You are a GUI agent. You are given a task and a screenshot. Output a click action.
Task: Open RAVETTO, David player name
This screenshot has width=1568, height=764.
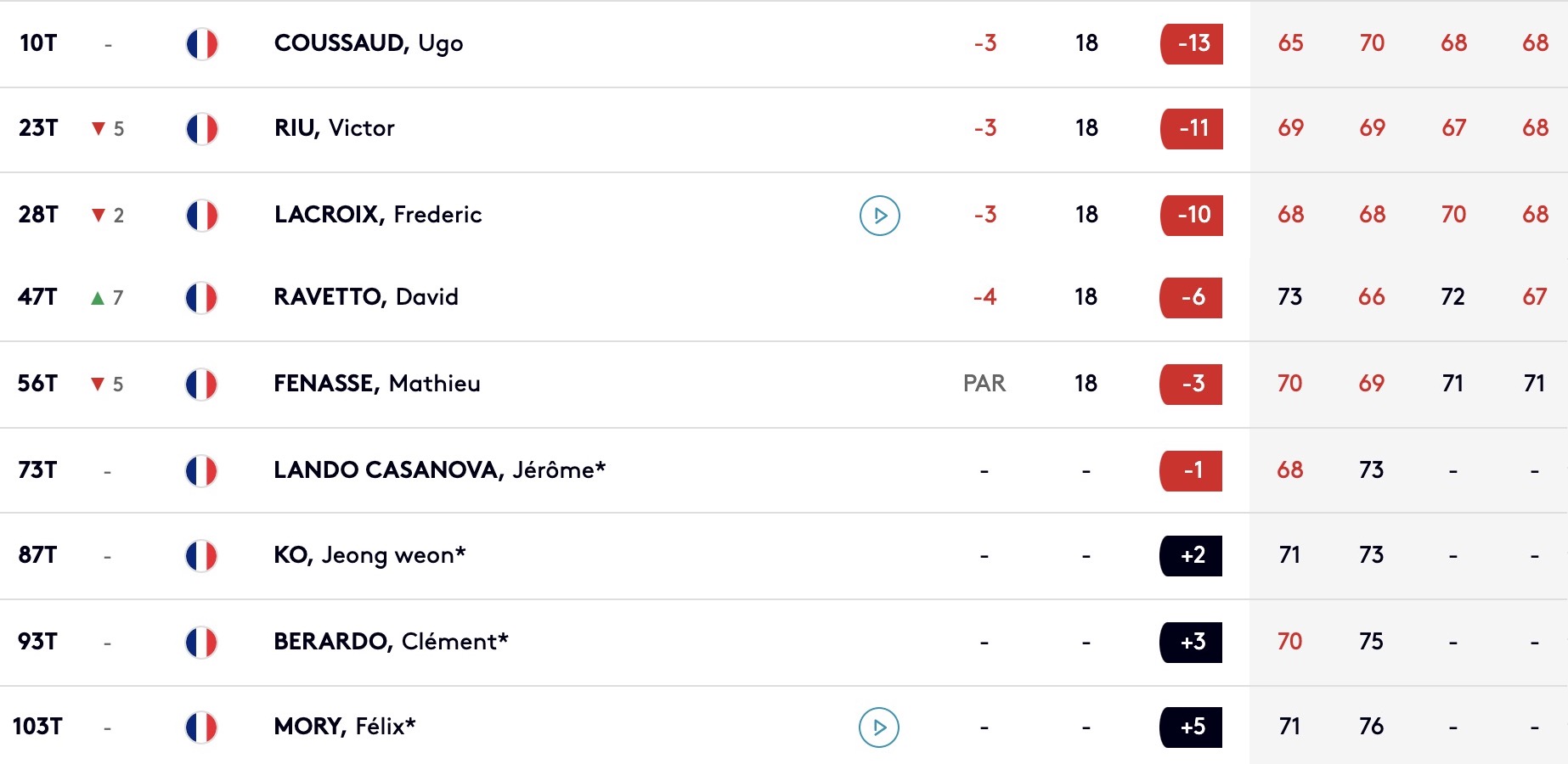(x=365, y=297)
